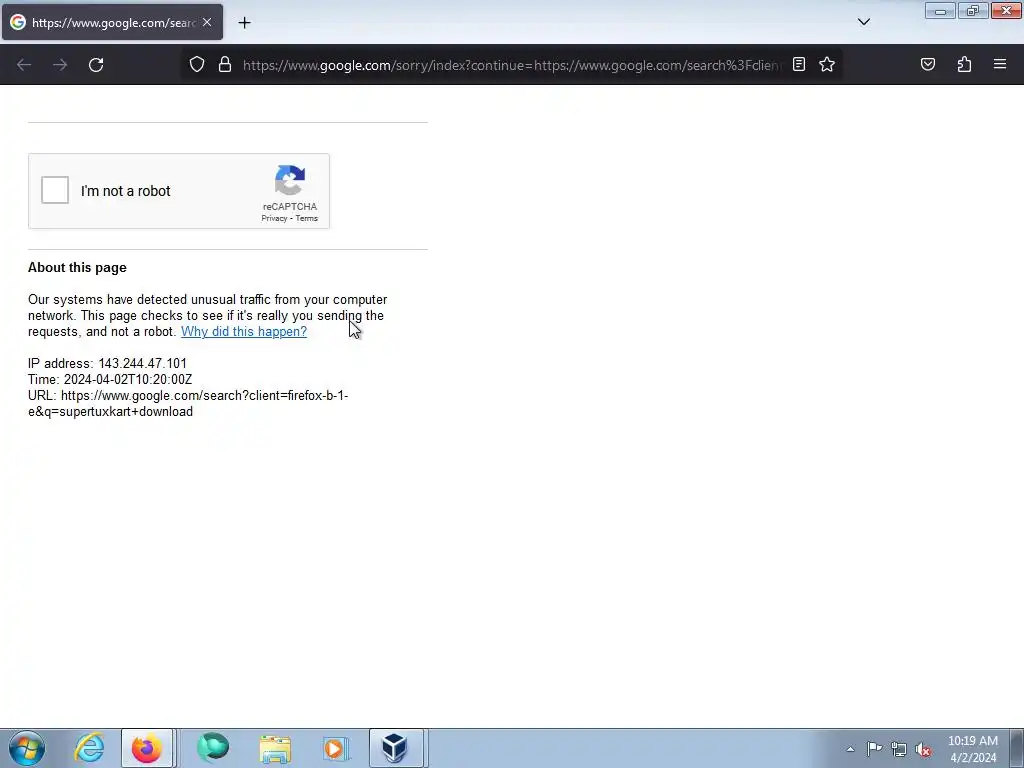Open Windows Media Player from taskbar

[x=336, y=748]
